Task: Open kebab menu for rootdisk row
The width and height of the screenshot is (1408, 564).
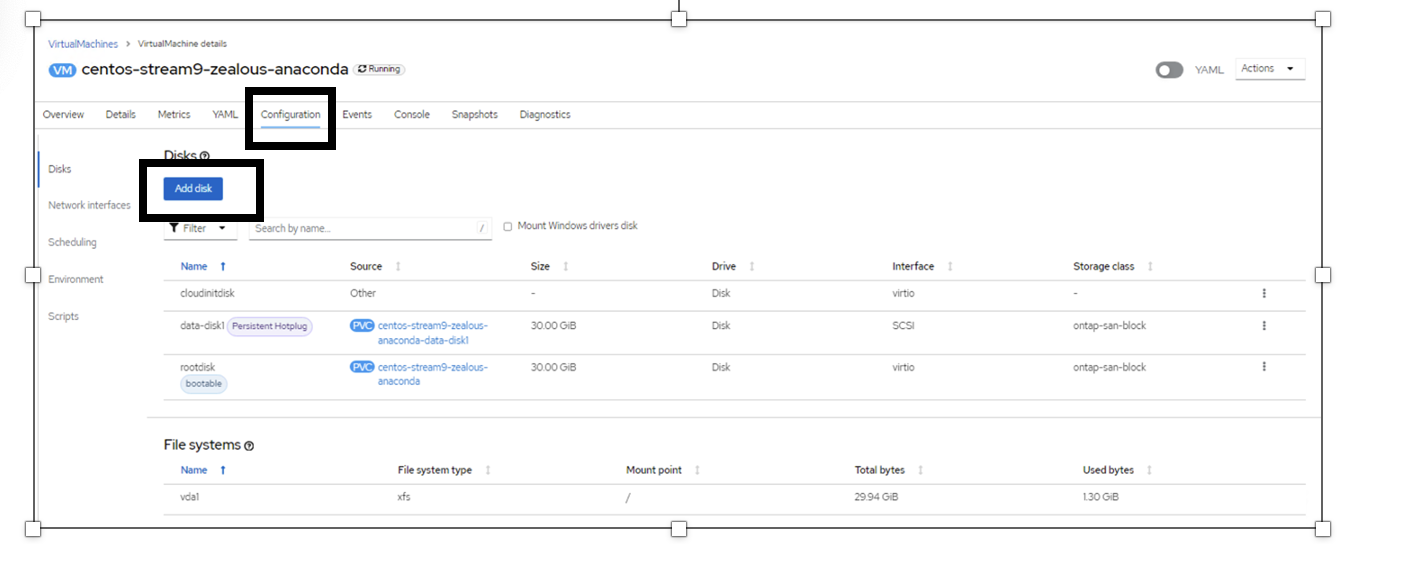Action: coord(1264,367)
